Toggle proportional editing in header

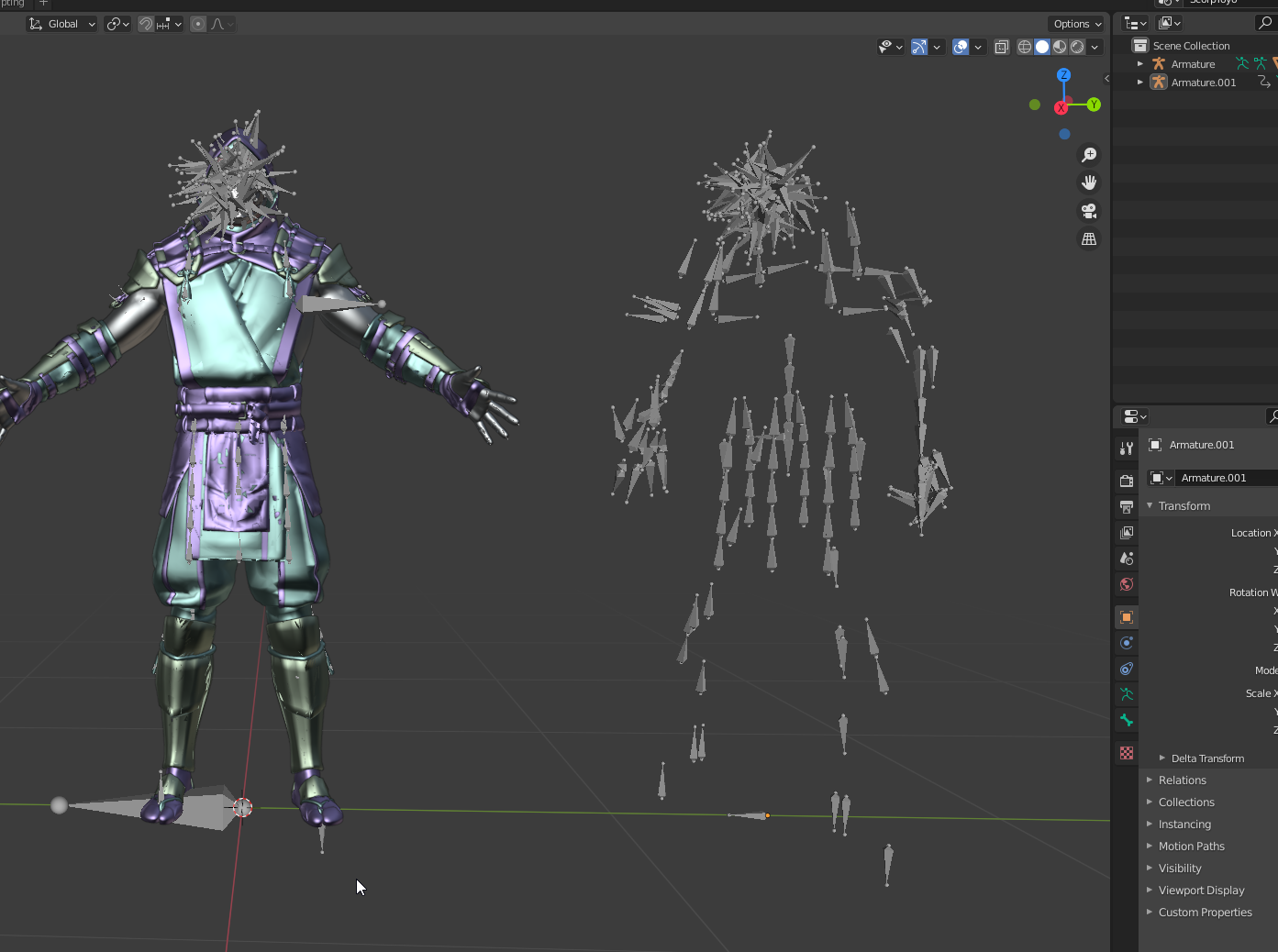pos(198,24)
